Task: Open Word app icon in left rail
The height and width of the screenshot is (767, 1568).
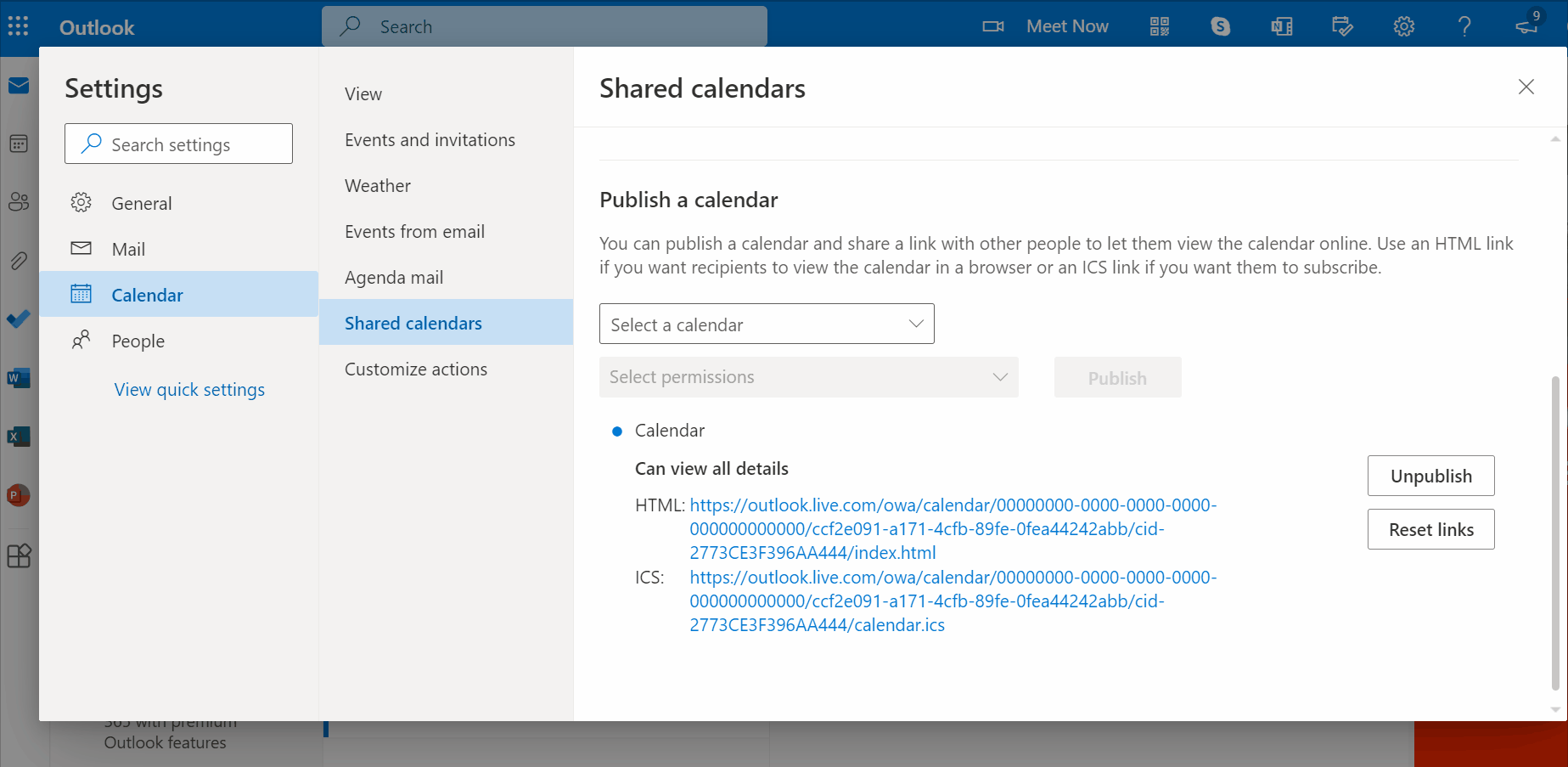Action: [19, 378]
